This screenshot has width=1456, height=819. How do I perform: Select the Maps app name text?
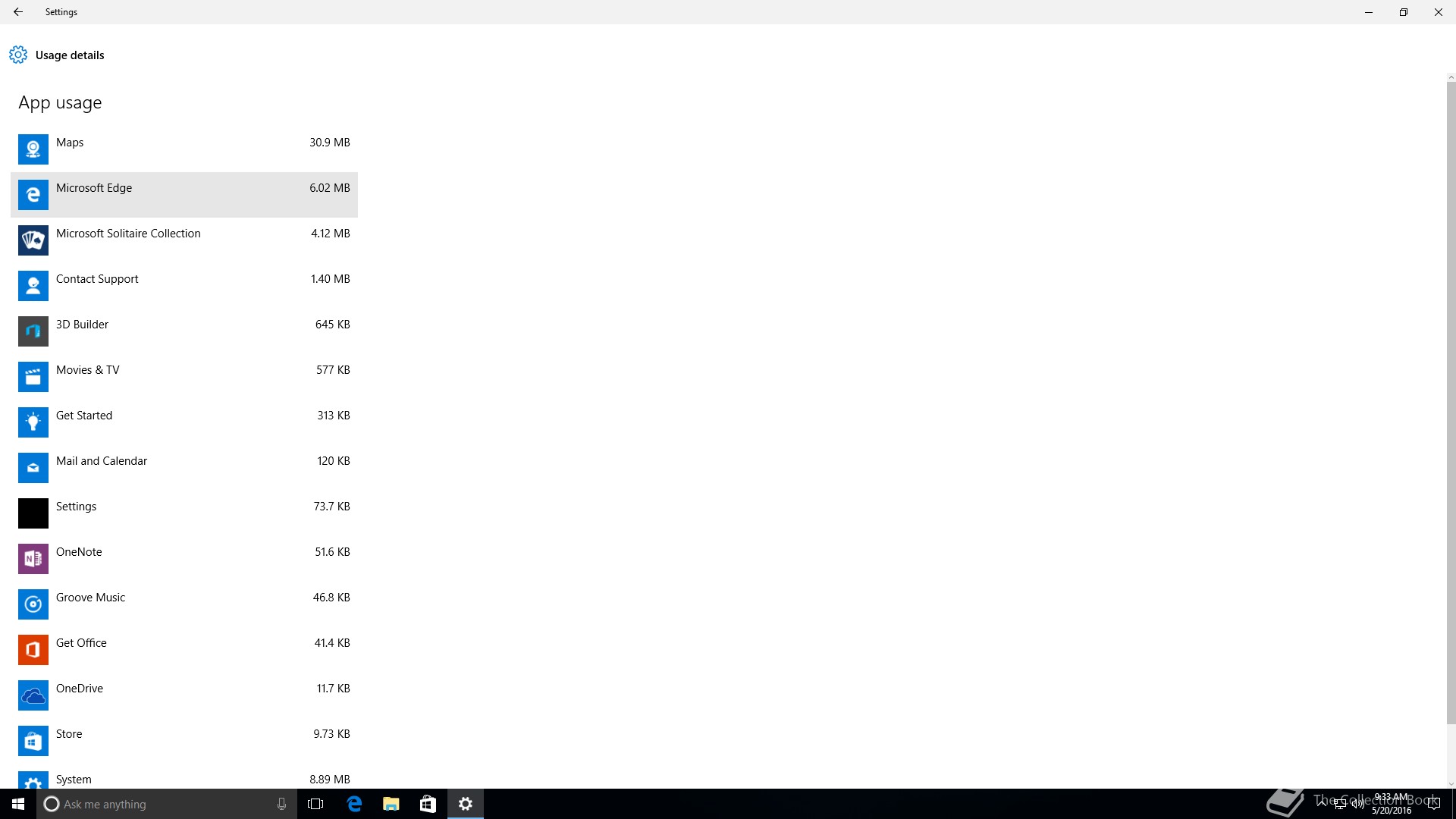point(70,143)
